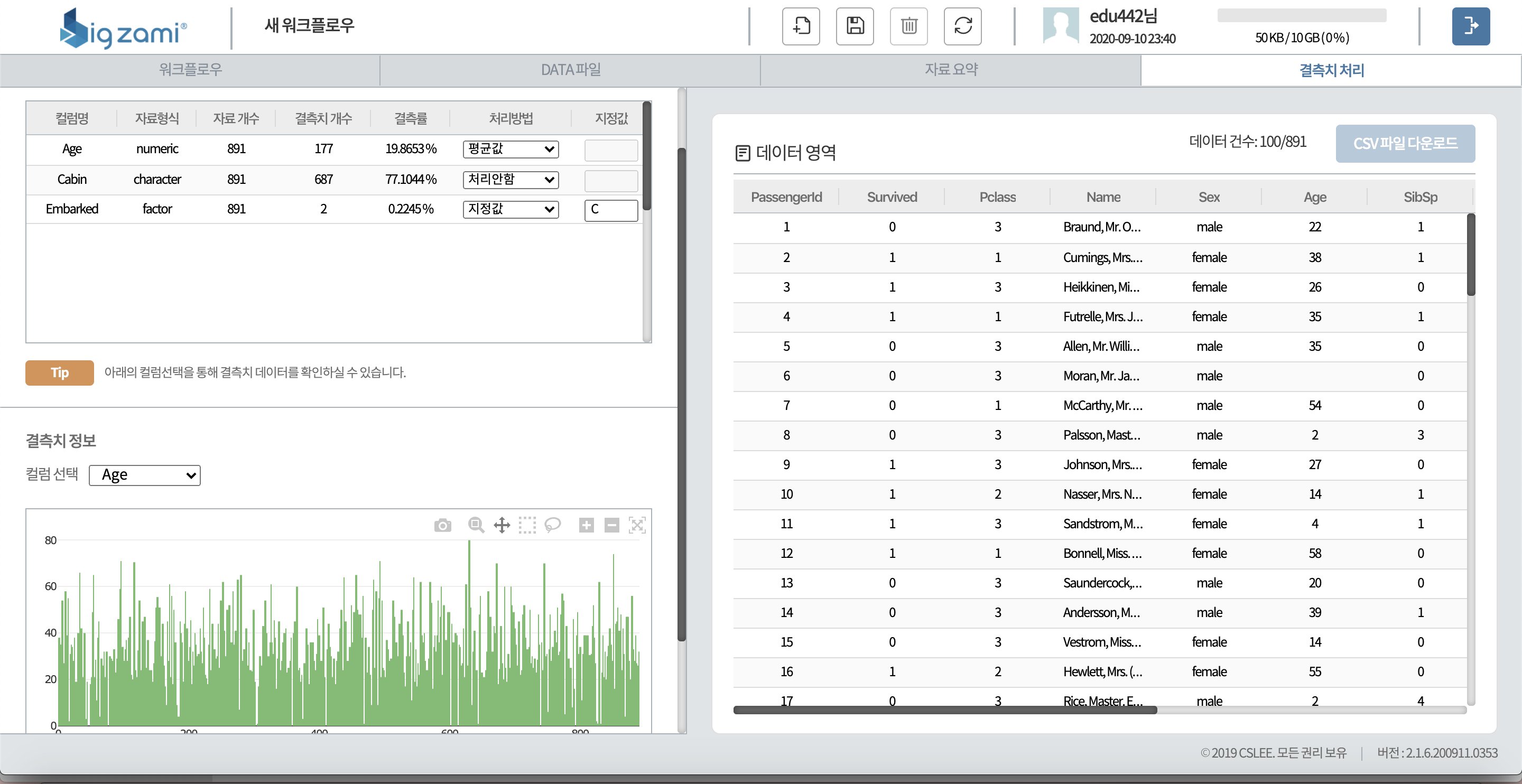The width and height of the screenshot is (1522, 784).
Task: Click the Embarked designated value input field
Action: [611, 210]
